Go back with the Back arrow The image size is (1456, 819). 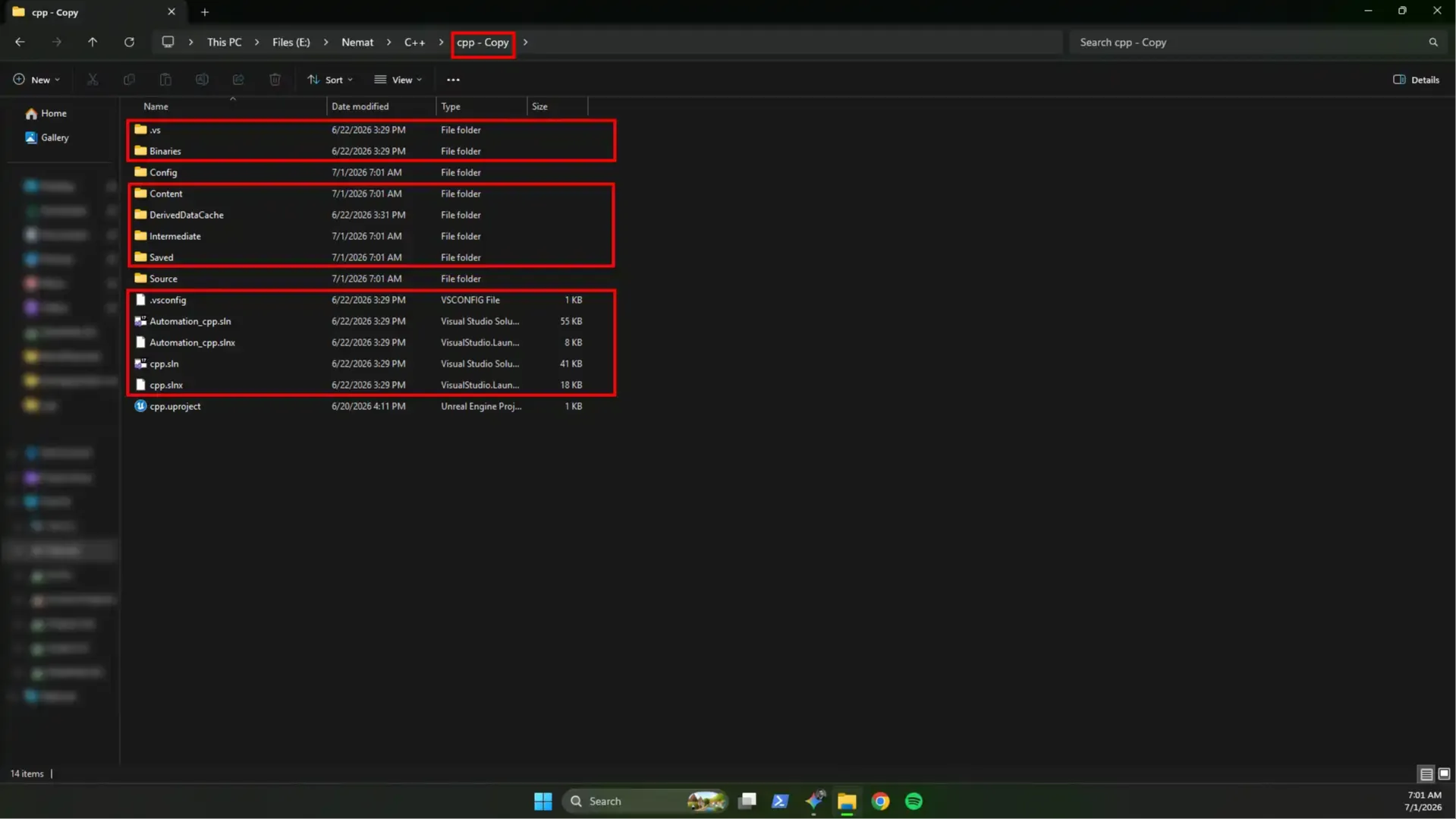[20, 43]
